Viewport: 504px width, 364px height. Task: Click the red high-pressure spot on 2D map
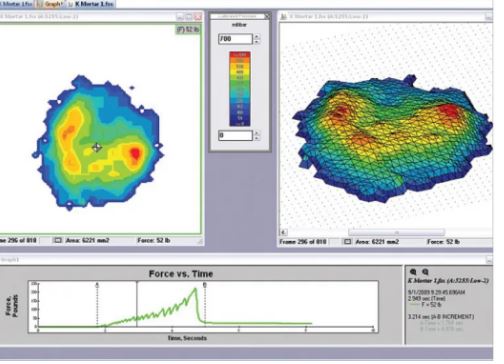coord(135,154)
